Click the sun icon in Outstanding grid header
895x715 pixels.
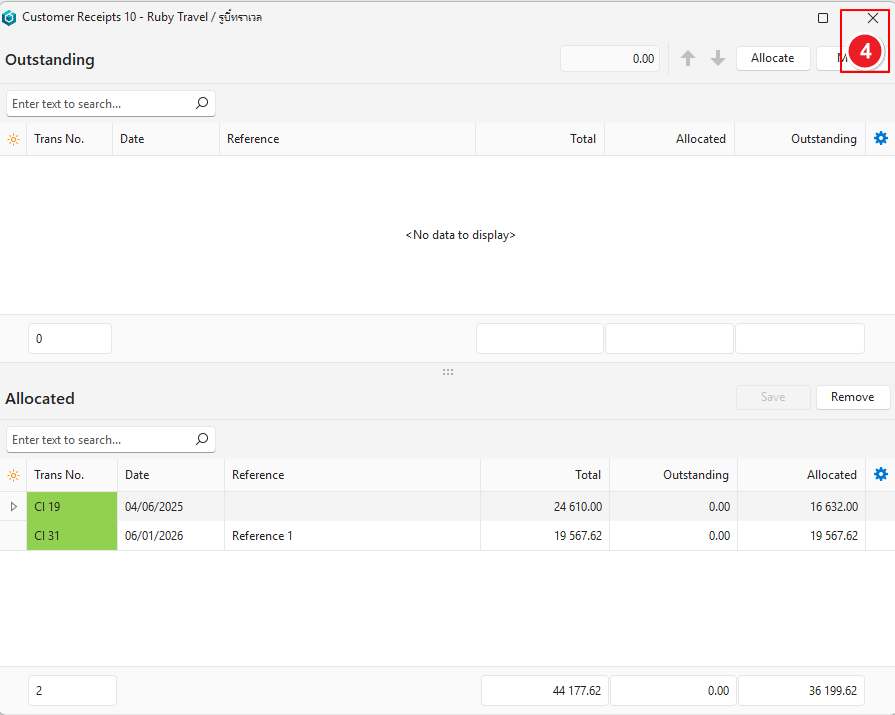[13, 139]
